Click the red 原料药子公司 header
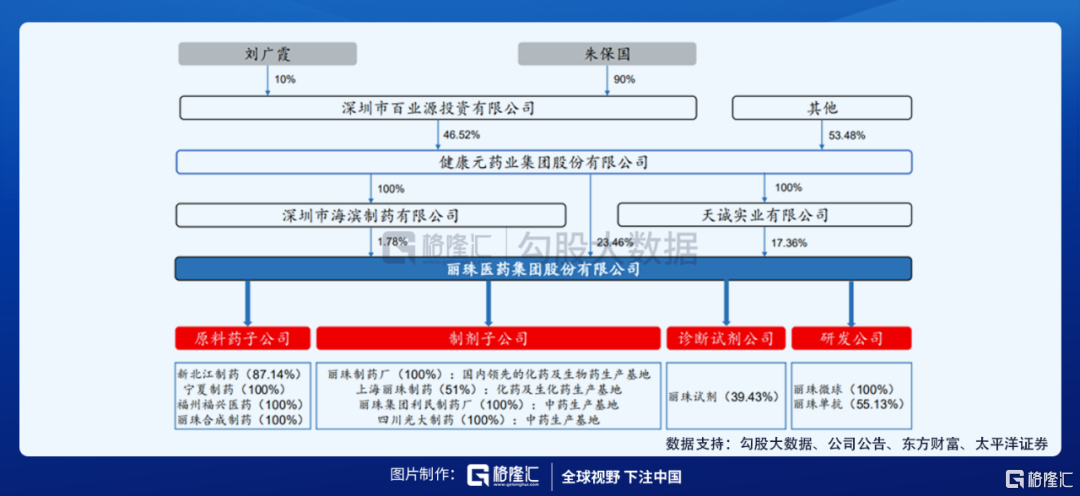This screenshot has width=1080, height=496. [242, 338]
